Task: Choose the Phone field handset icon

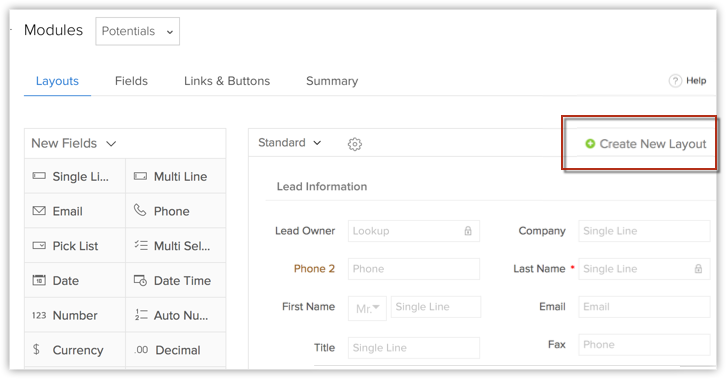Action: tap(140, 211)
